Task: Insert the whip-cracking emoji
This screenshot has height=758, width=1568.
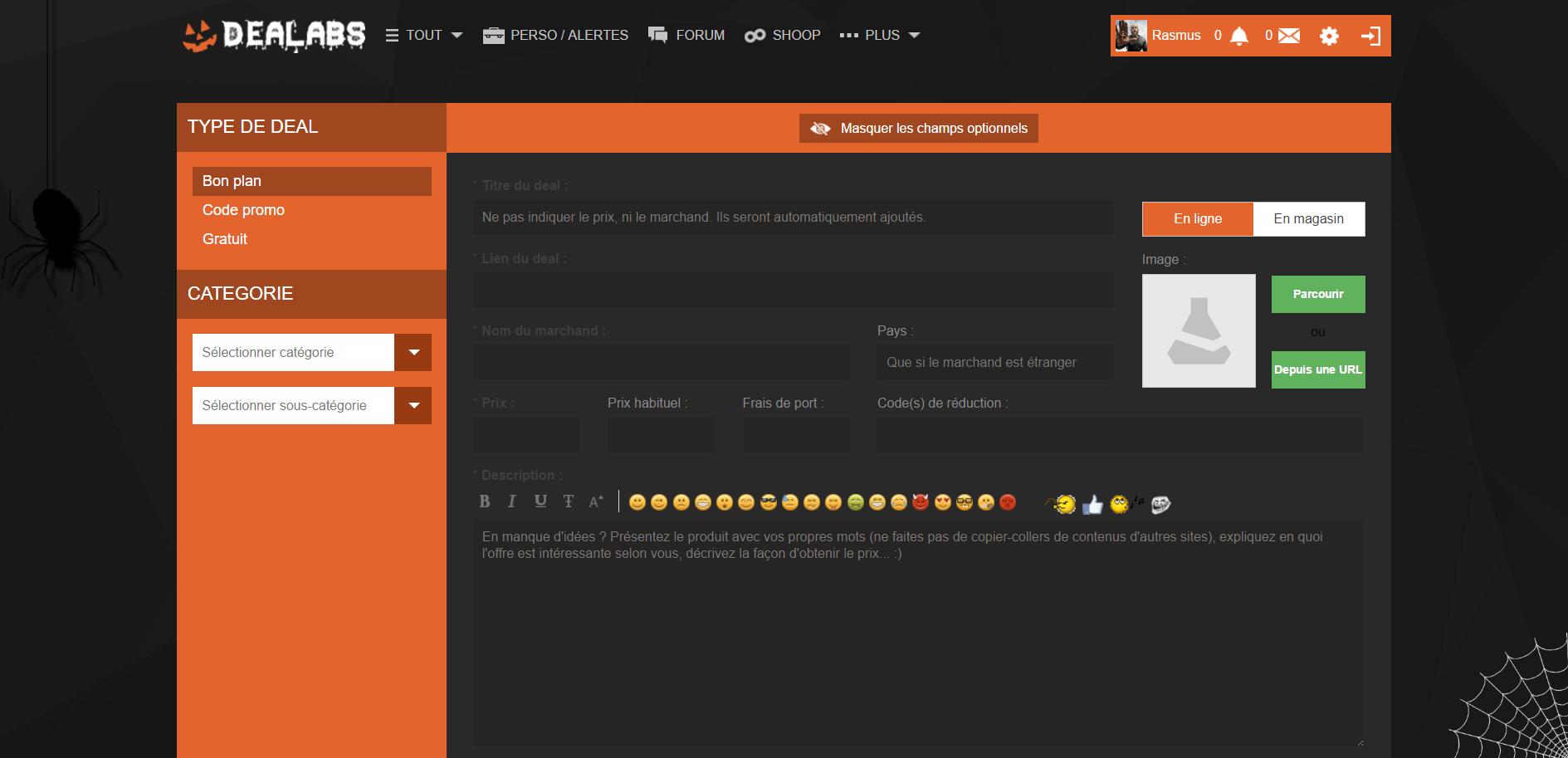Action: point(1061,504)
